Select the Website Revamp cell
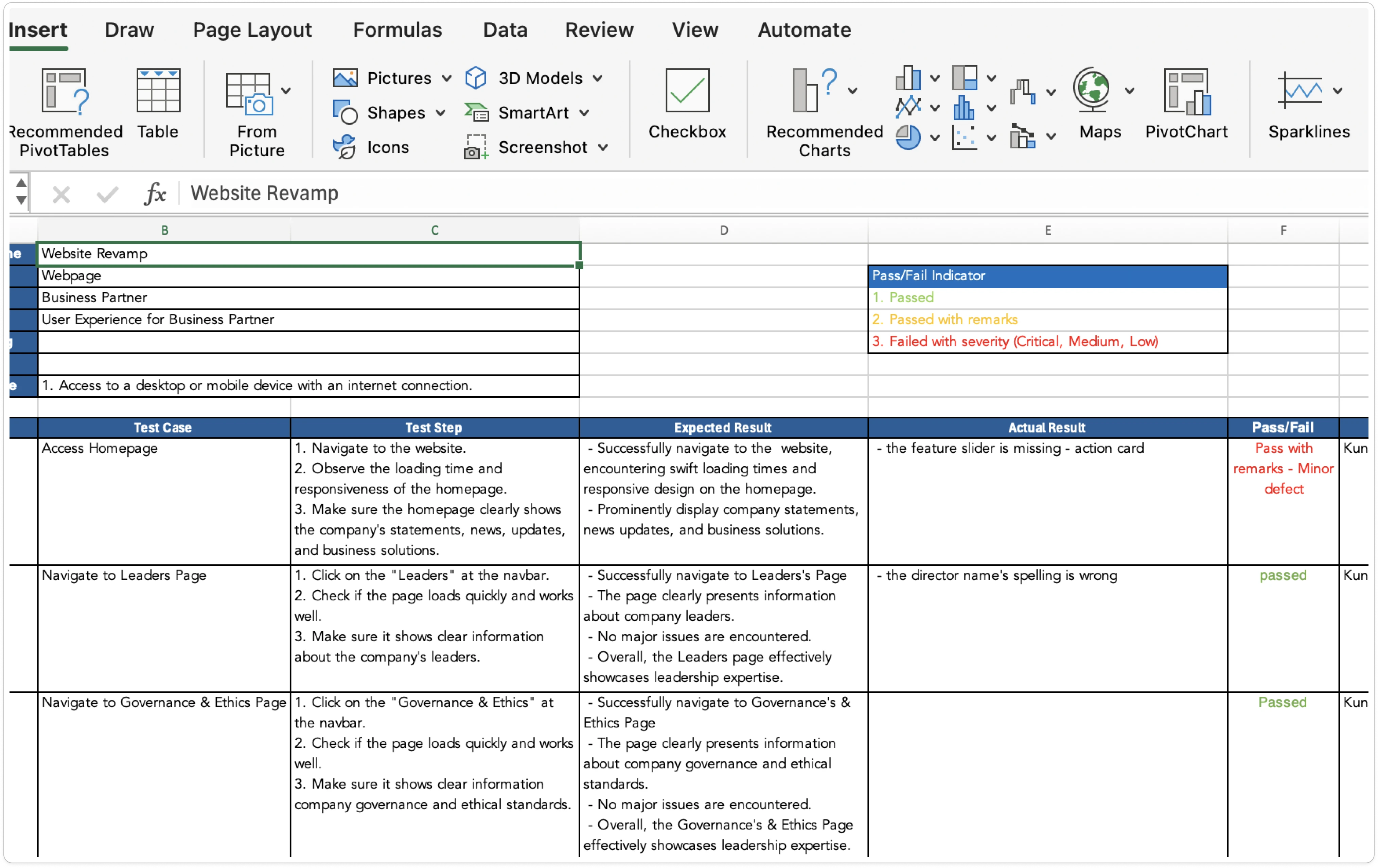Screen dimensions: 1378x868 tap(309, 254)
